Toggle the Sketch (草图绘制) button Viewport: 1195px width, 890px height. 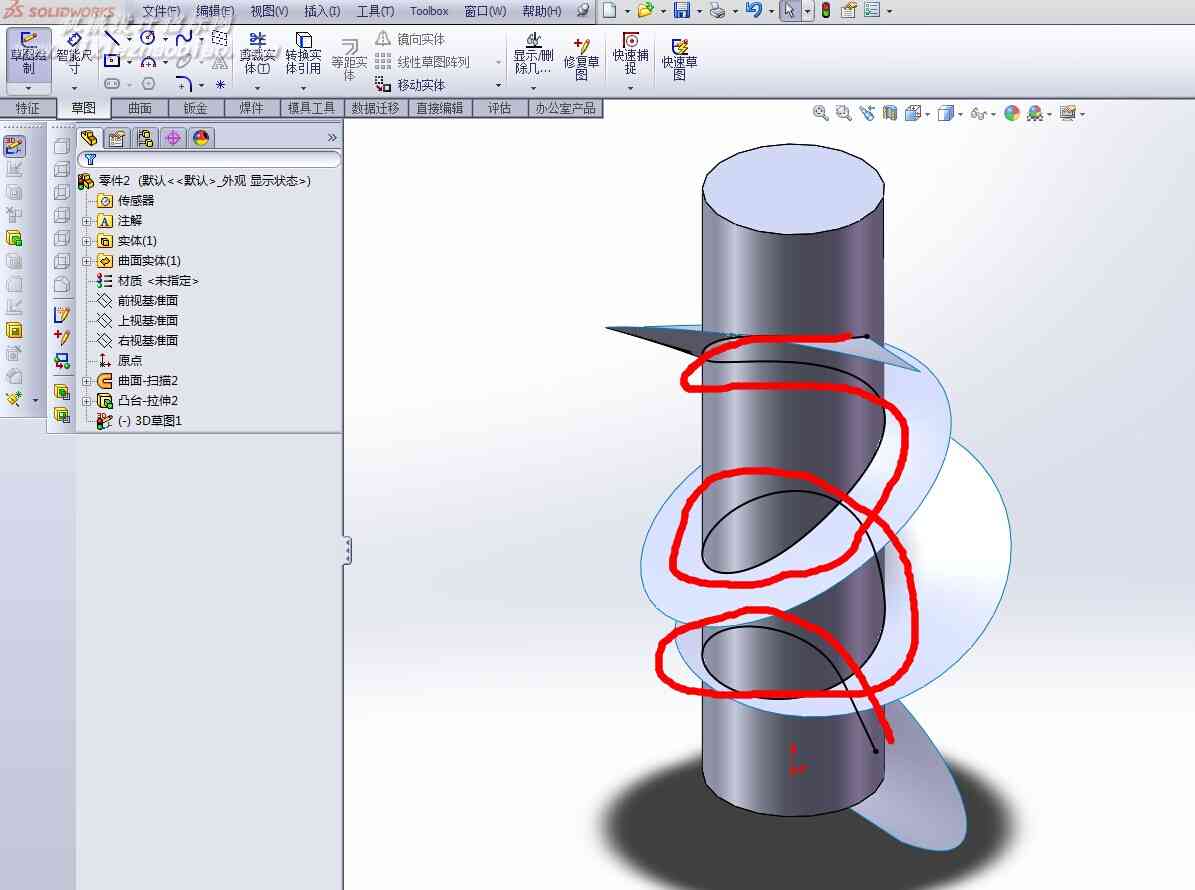coord(28,53)
